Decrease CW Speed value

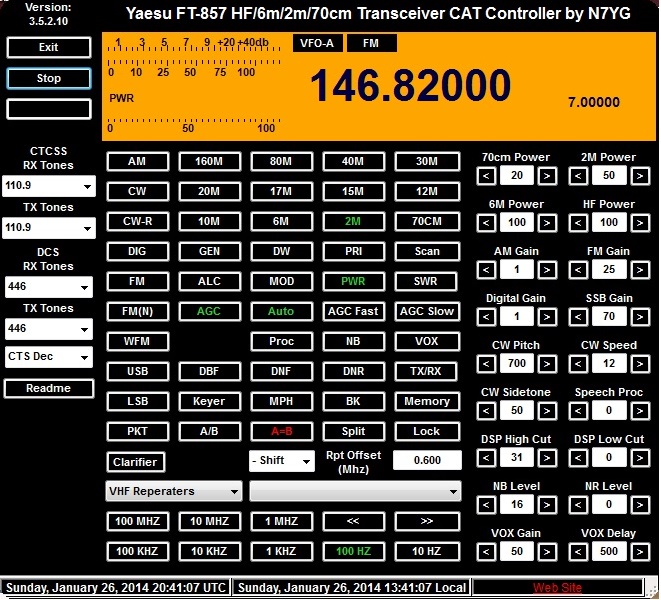tap(578, 363)
